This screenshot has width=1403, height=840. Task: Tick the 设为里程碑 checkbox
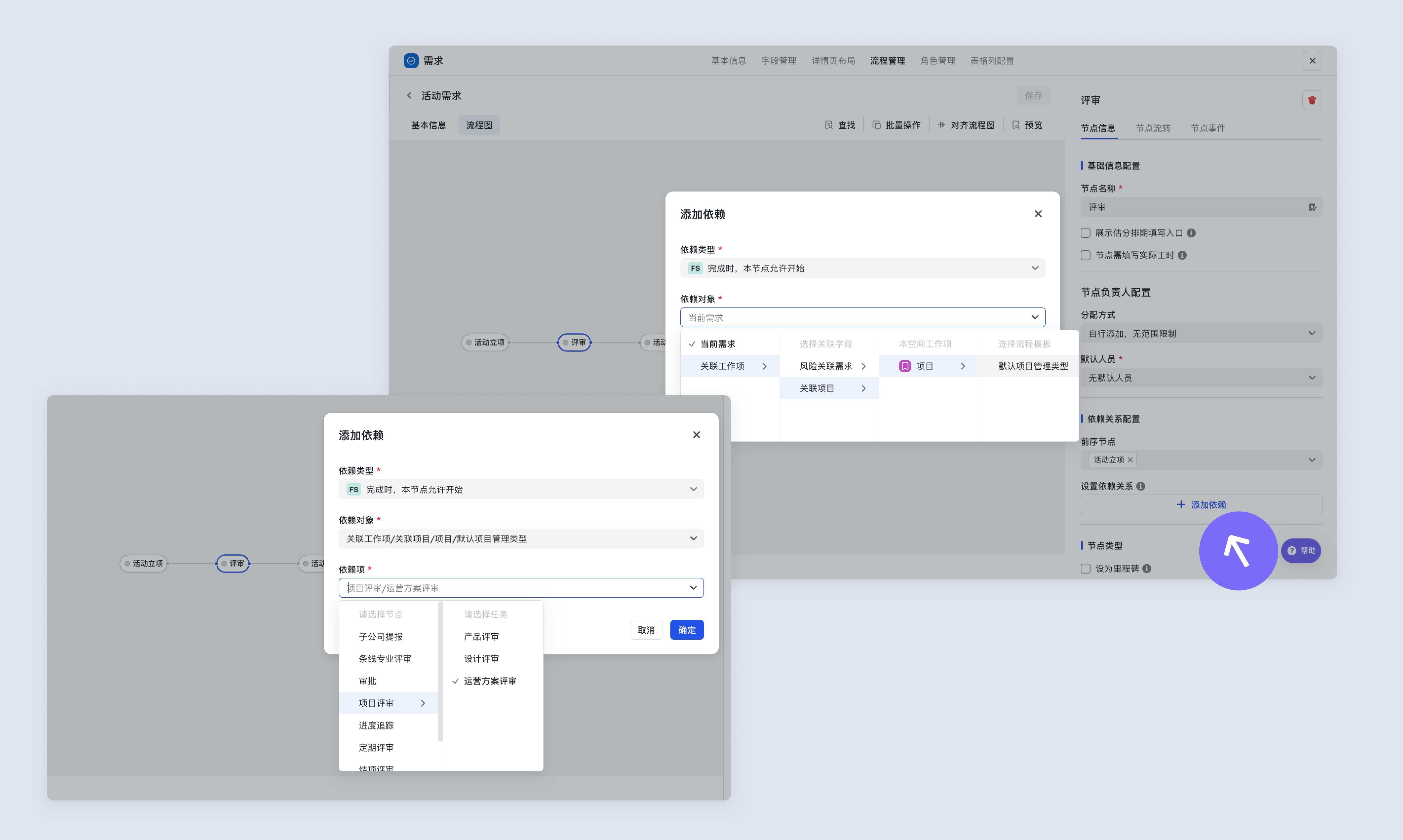[1085, 569]
